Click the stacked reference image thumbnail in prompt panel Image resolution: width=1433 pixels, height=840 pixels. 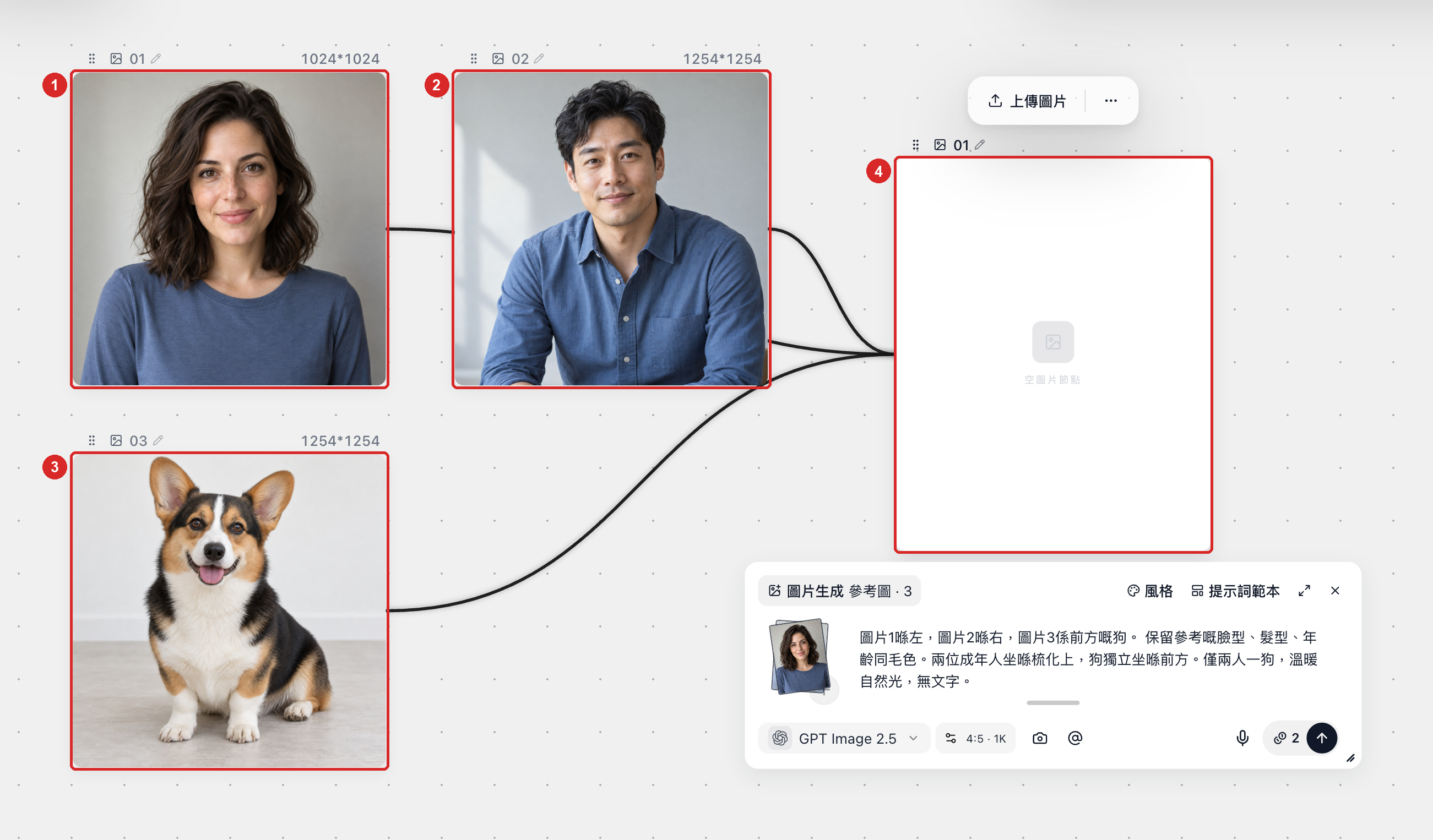tap(800, 657)
